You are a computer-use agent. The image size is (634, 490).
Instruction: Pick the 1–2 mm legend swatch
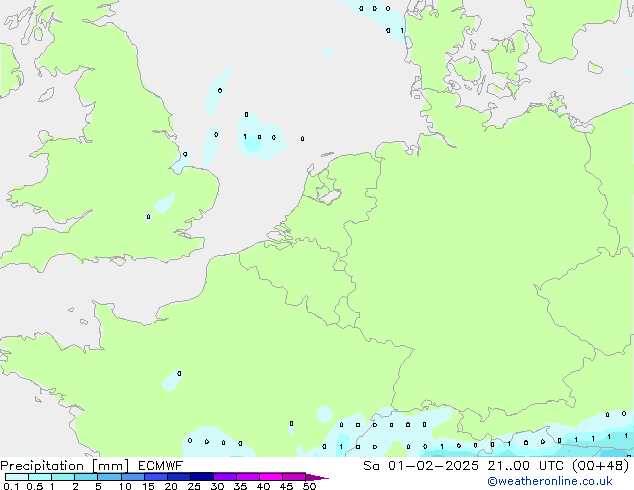pos(63,477)
